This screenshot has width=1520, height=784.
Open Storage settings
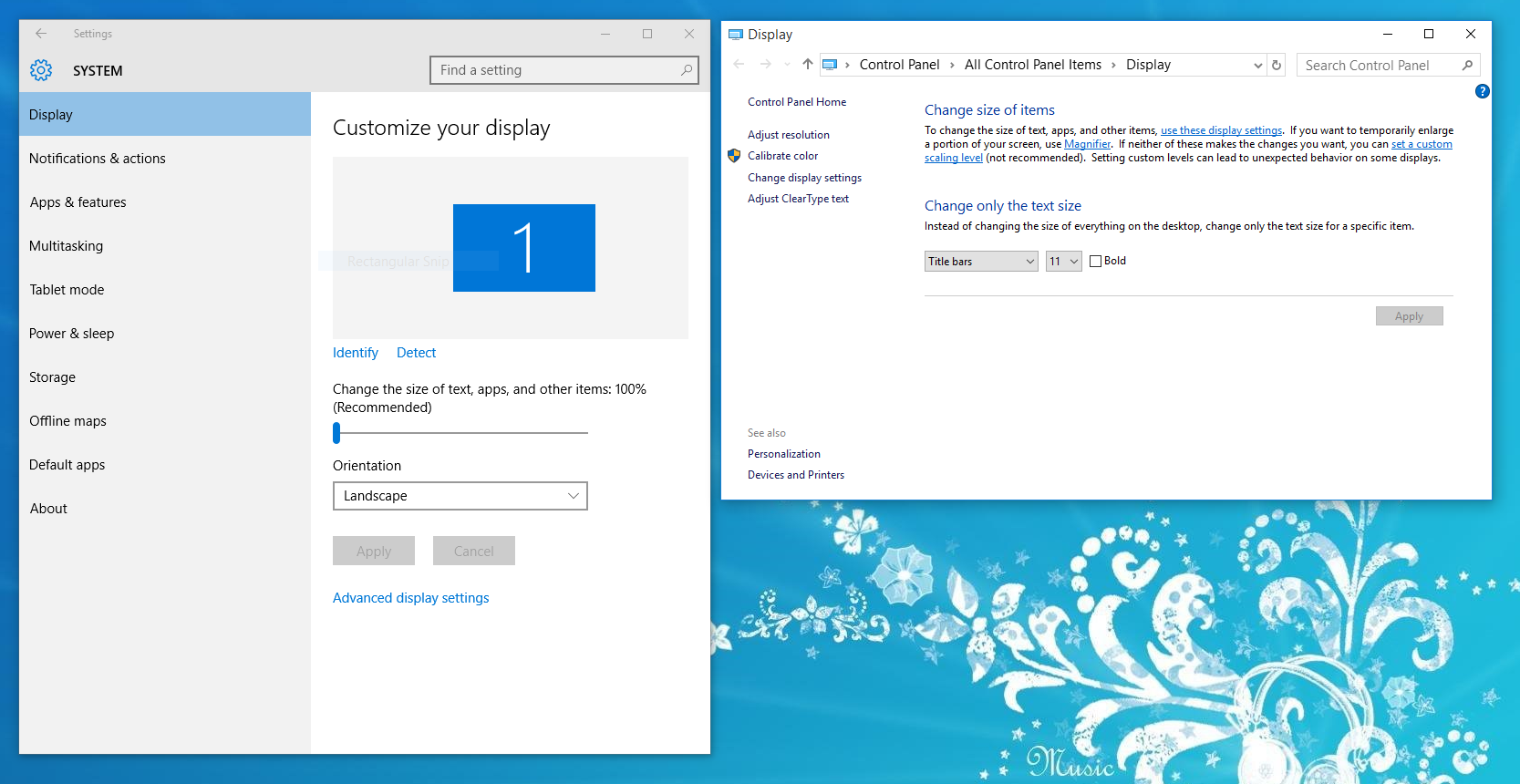pos(165,377)
